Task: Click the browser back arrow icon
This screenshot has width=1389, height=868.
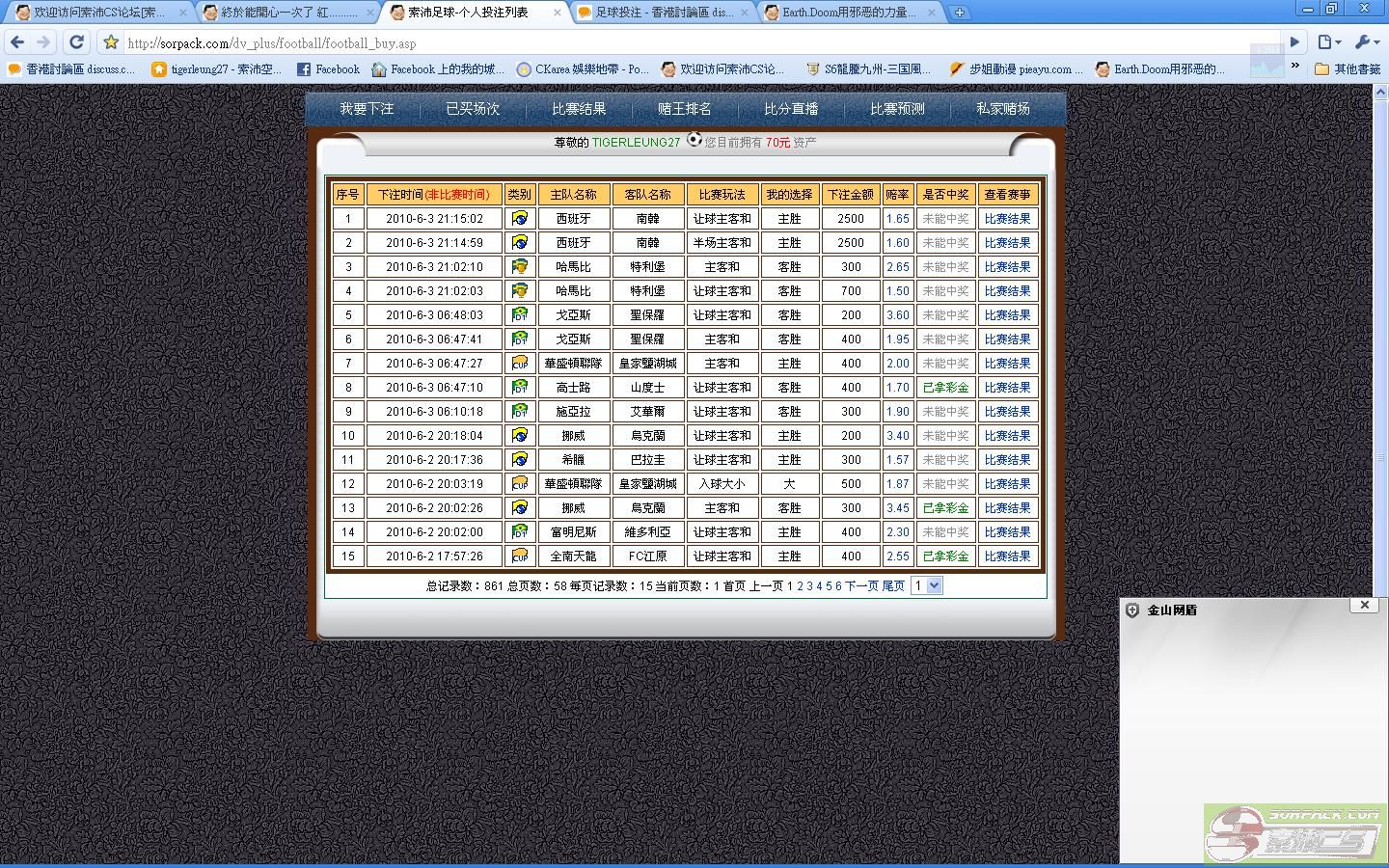Action: click(17, 41)
